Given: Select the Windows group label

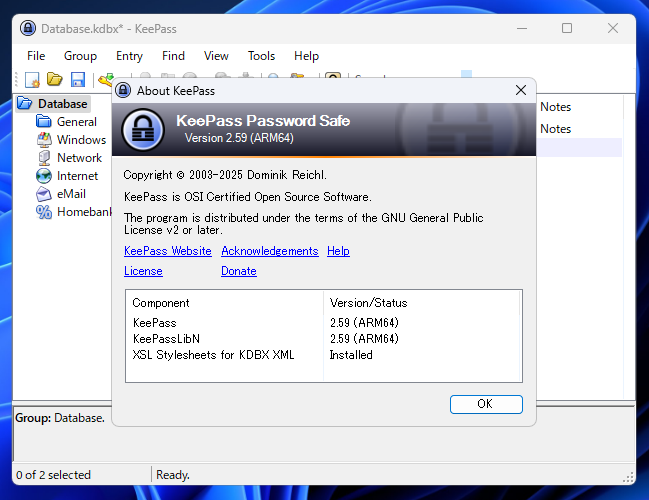Looking at the screenshot, I should pyautogui.click(x=82, y=140).
